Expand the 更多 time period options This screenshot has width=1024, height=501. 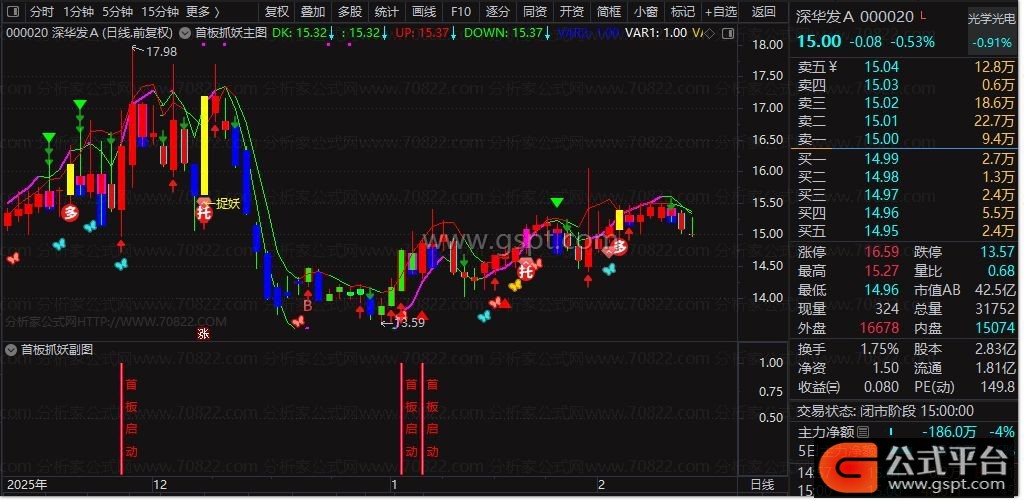(203, 12)
